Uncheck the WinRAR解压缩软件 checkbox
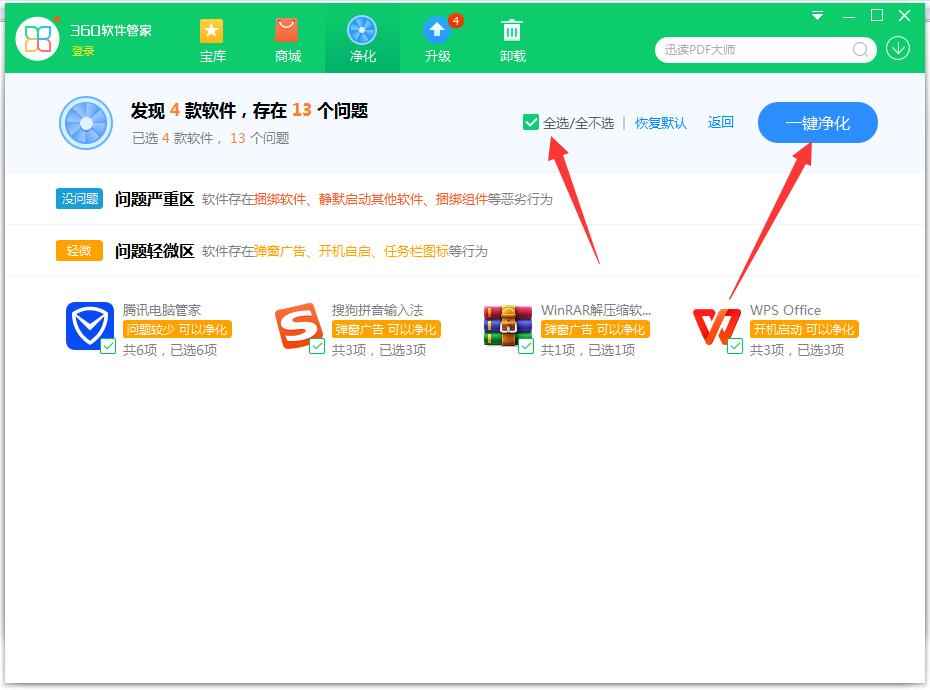The width and height of the screenshot is (930, 690). pyautogui.click(x=526, y=346)
